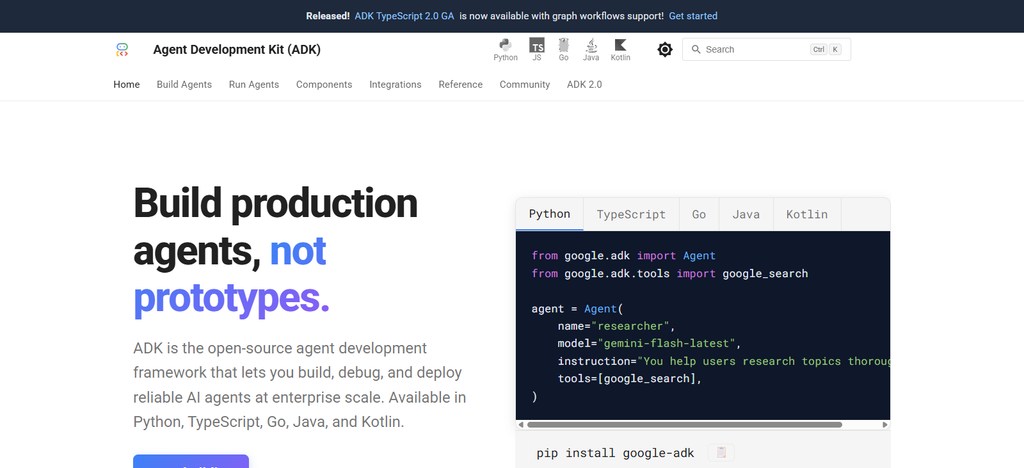Image resolution: width=1024 pixels, height=468 pixels.
Task: Click the 'Released!' banner text
Action: (328, 16)
